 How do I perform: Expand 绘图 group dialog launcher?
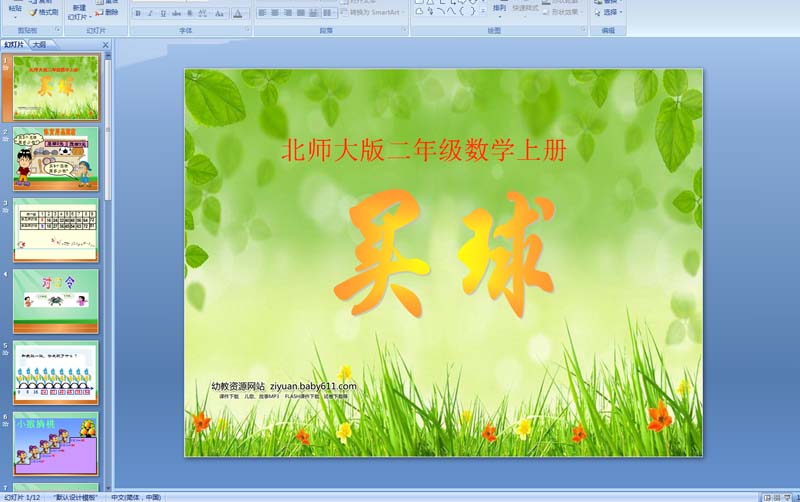click(583, 30)
